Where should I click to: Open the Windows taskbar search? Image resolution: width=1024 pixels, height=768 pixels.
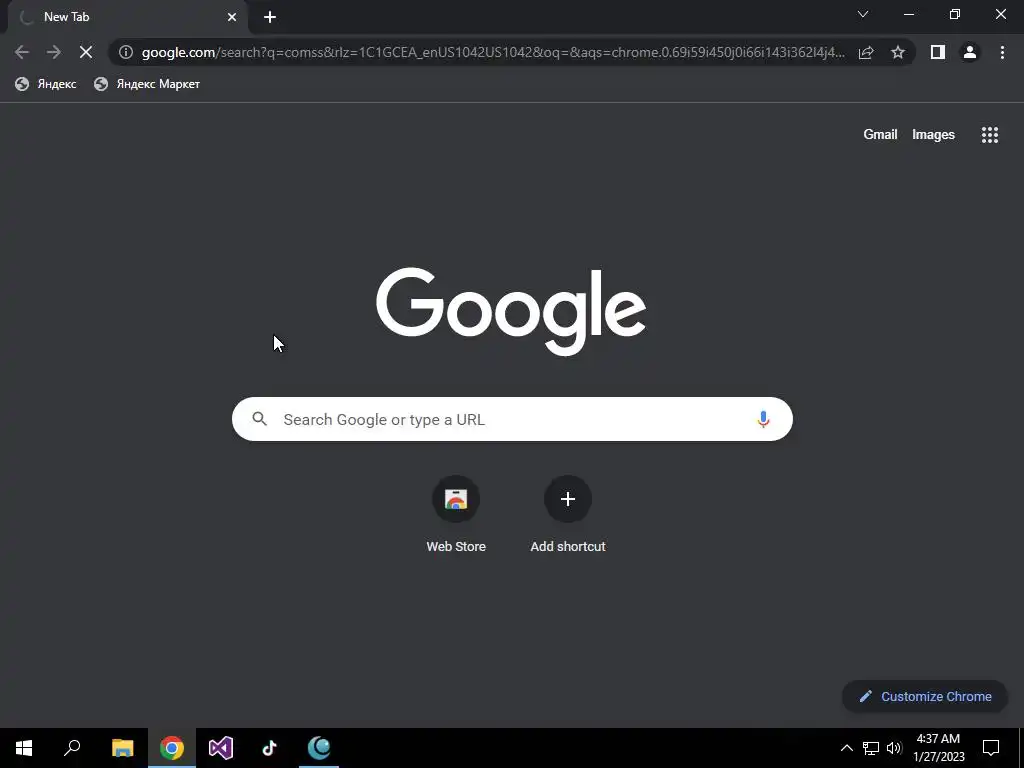pos(72,748)
